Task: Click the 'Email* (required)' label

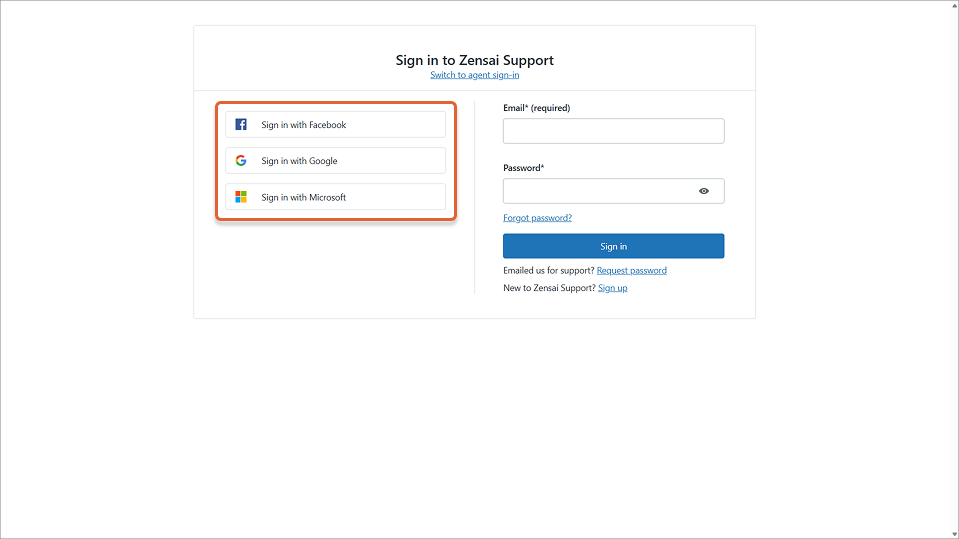Action: pyautogui.click(x=536, y=108)
